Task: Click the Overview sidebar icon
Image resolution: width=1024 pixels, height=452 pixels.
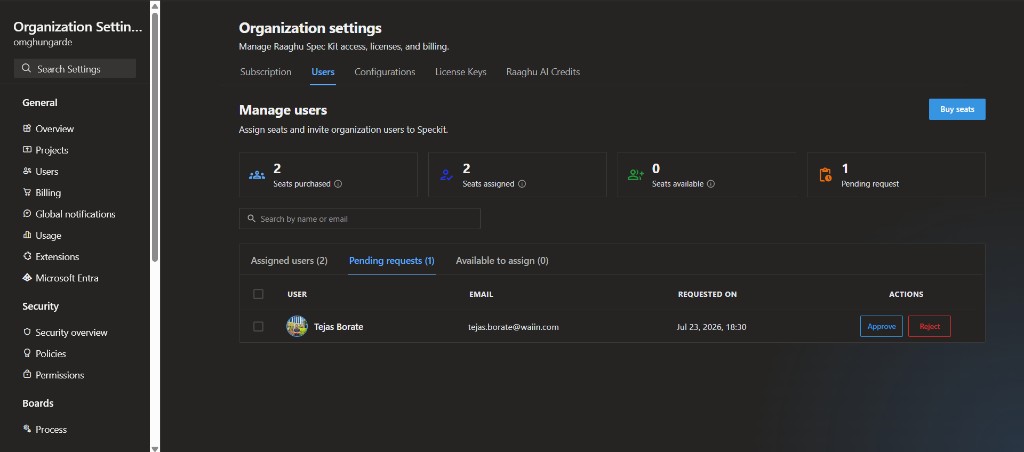Action: tap(27, 129)
